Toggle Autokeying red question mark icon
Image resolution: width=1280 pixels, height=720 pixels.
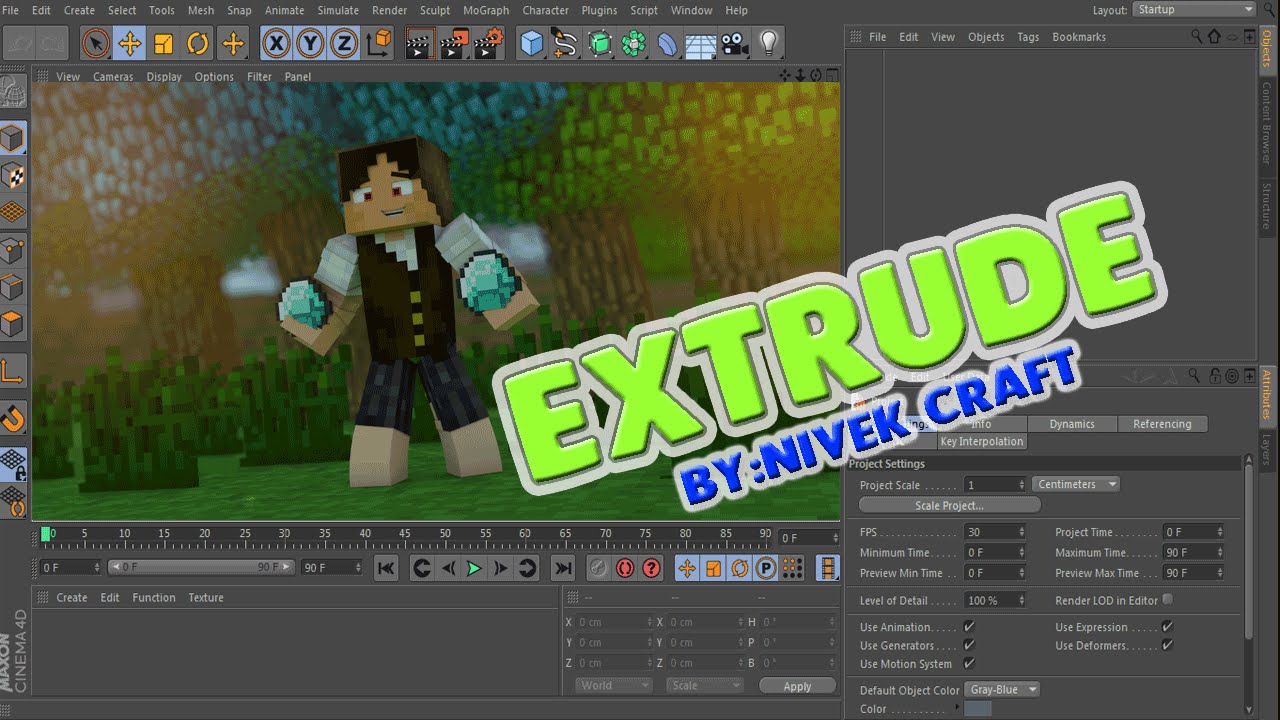pyautogui.click(x=652, y=568)
